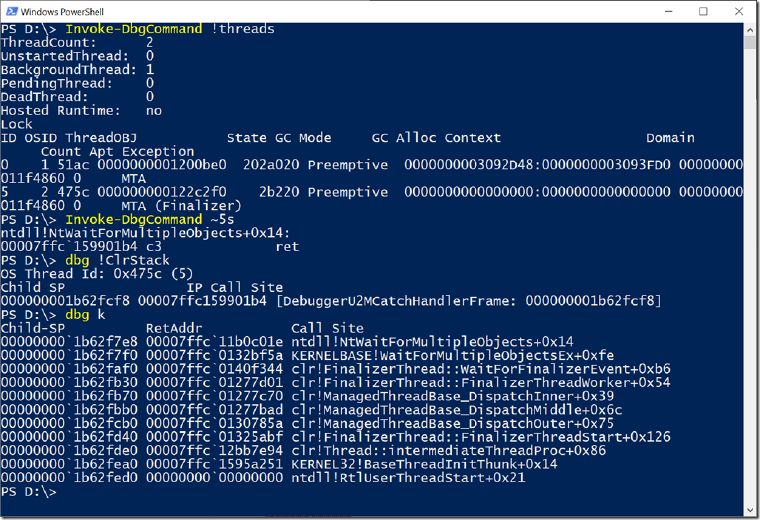This screenshot has width=760, height=520.
Task: Click the DebuggerU2MCatchHandlerFrame text
Action: (396, 301)
